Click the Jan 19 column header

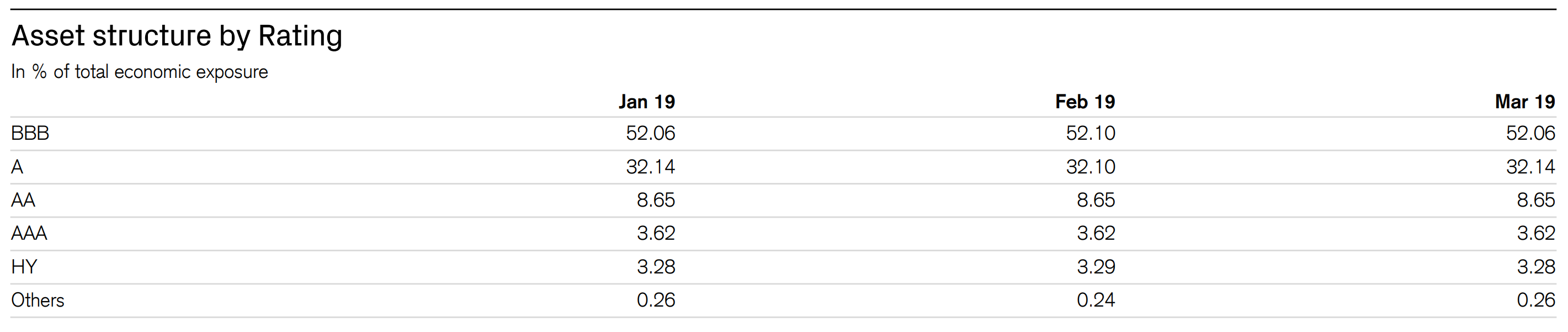(646, 102)
